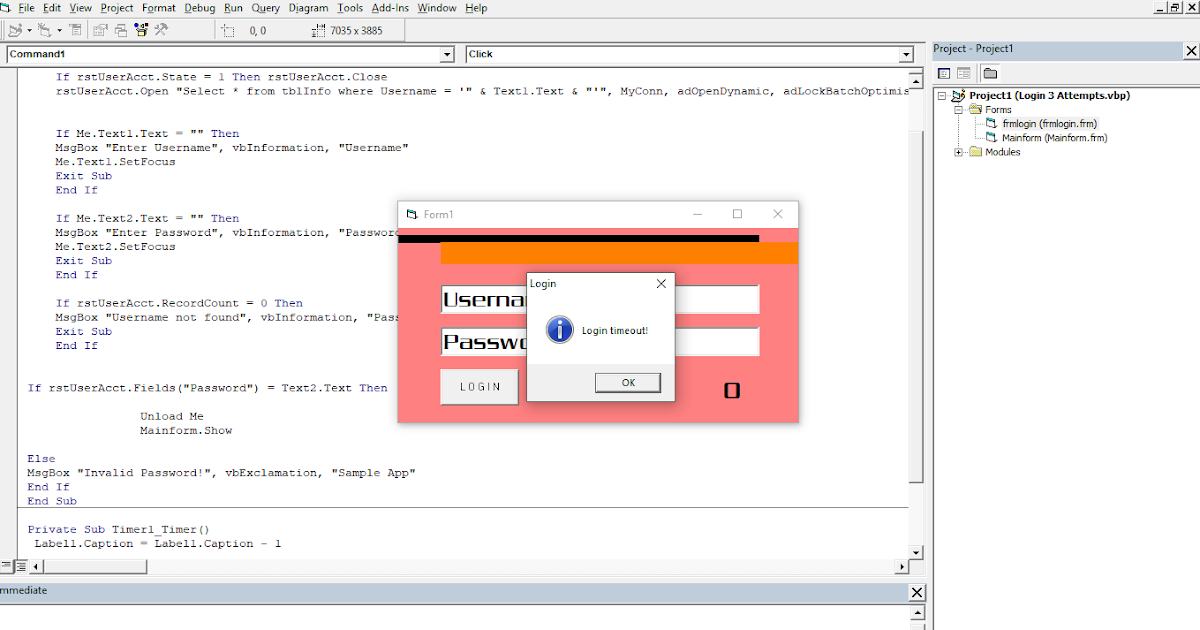
Task: Collapse the Forms folder
Action: pyautogui.click(x=958, y=109)
